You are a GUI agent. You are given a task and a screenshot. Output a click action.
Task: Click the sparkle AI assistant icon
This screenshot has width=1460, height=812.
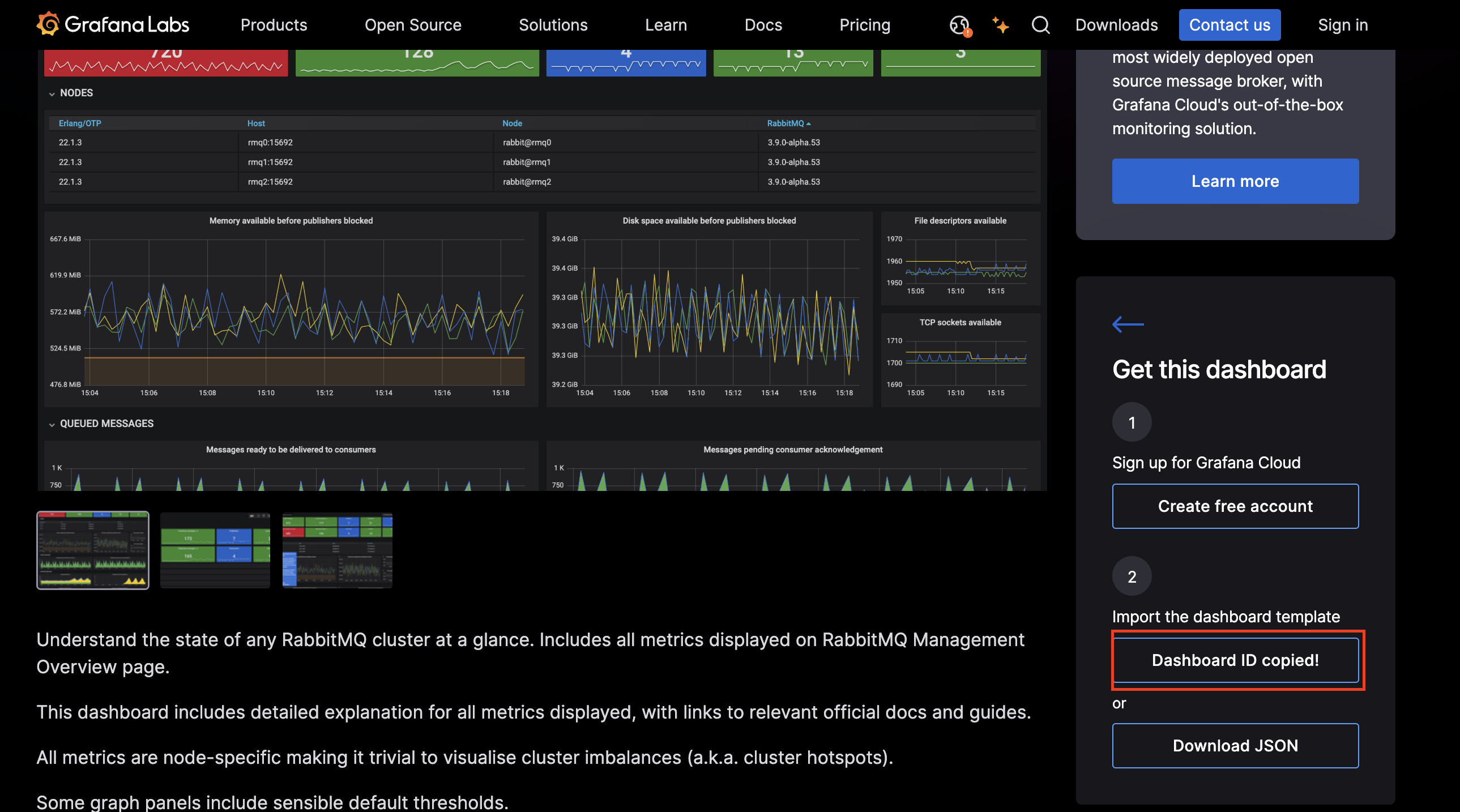point(1000,25)
